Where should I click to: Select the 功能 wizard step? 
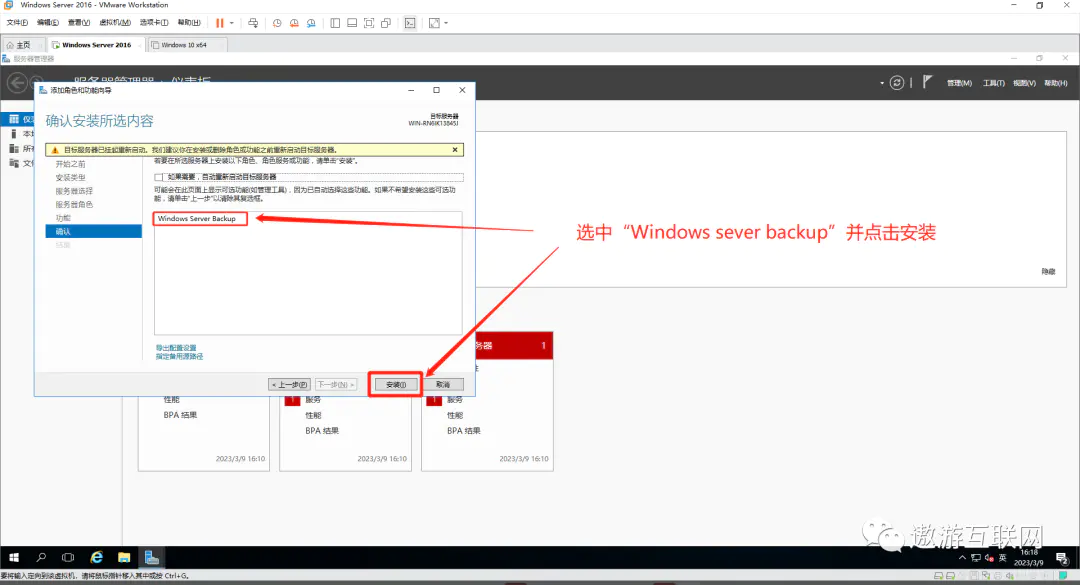(63, 218)
